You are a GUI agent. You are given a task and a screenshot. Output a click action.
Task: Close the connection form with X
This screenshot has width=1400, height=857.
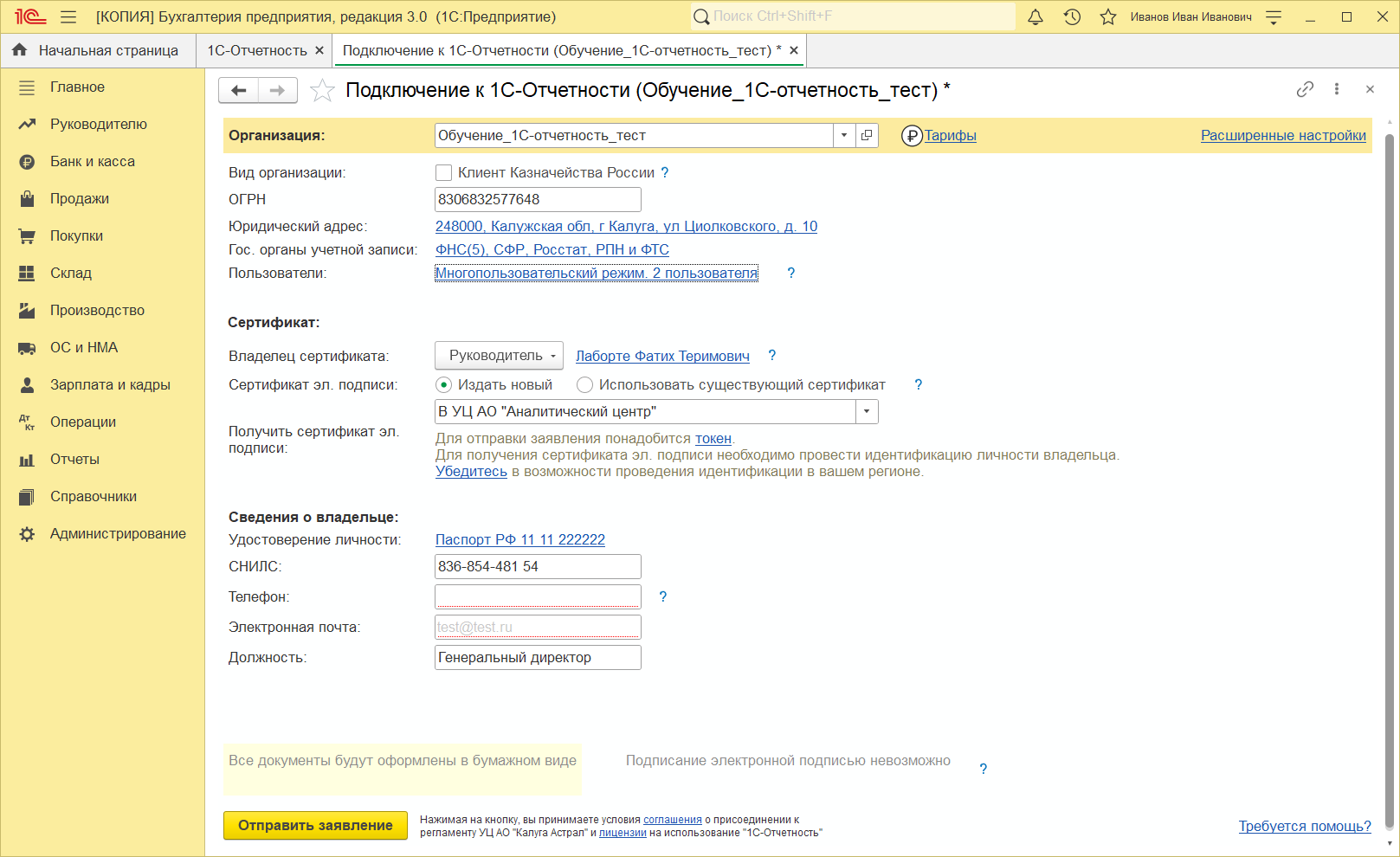[x=1370, y=89]
